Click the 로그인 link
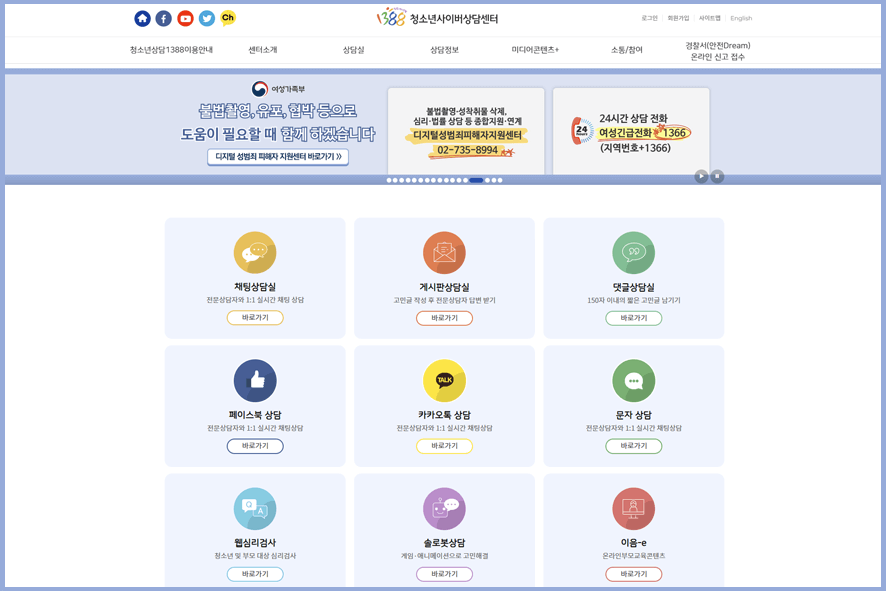886x591 pixels. (x=649, y=18)
